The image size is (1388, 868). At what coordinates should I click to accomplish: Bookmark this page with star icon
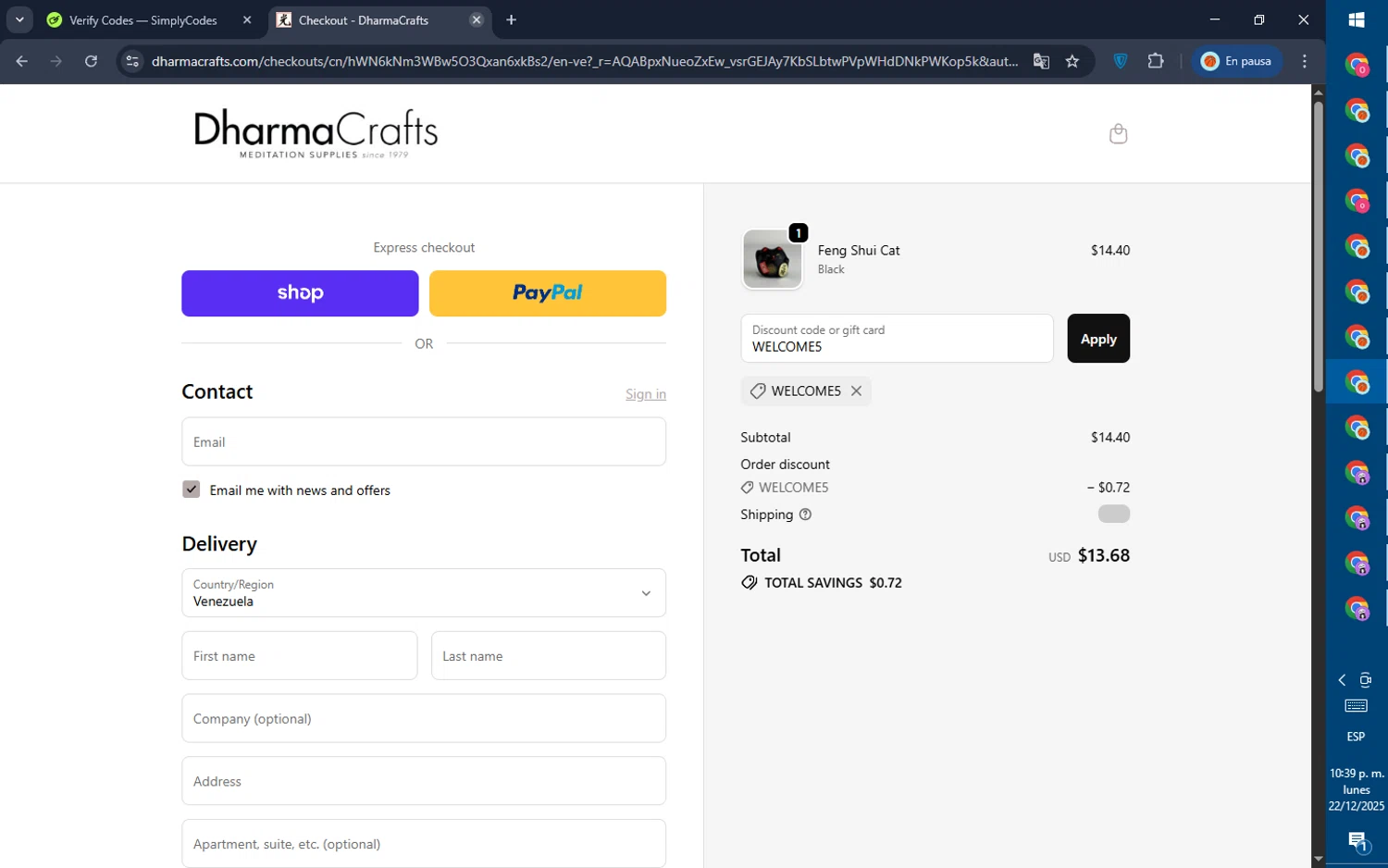pyautogui.click(x=1072, y=61)
